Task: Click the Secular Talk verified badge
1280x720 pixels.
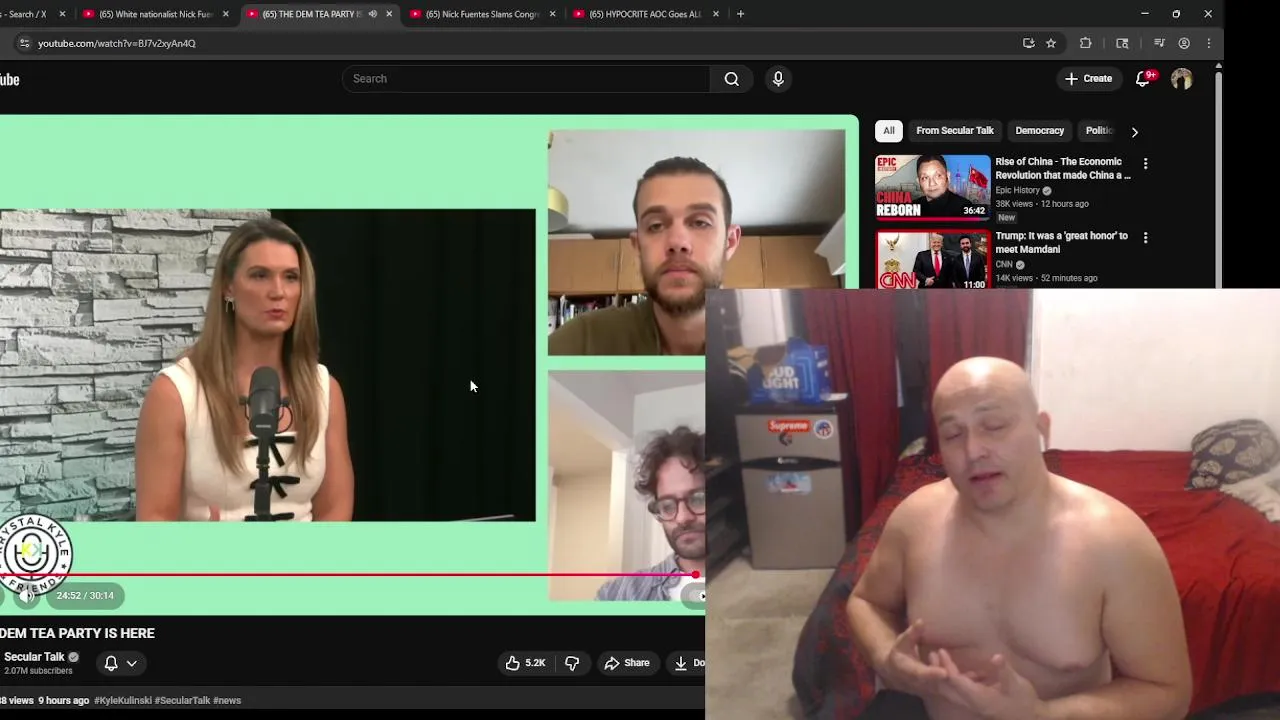Action: [x=73, y=657]
